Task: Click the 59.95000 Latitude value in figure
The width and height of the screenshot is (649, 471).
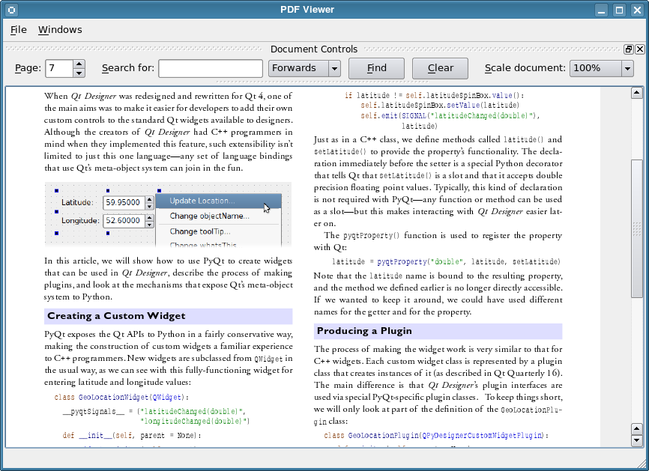Action: [123, 202]
